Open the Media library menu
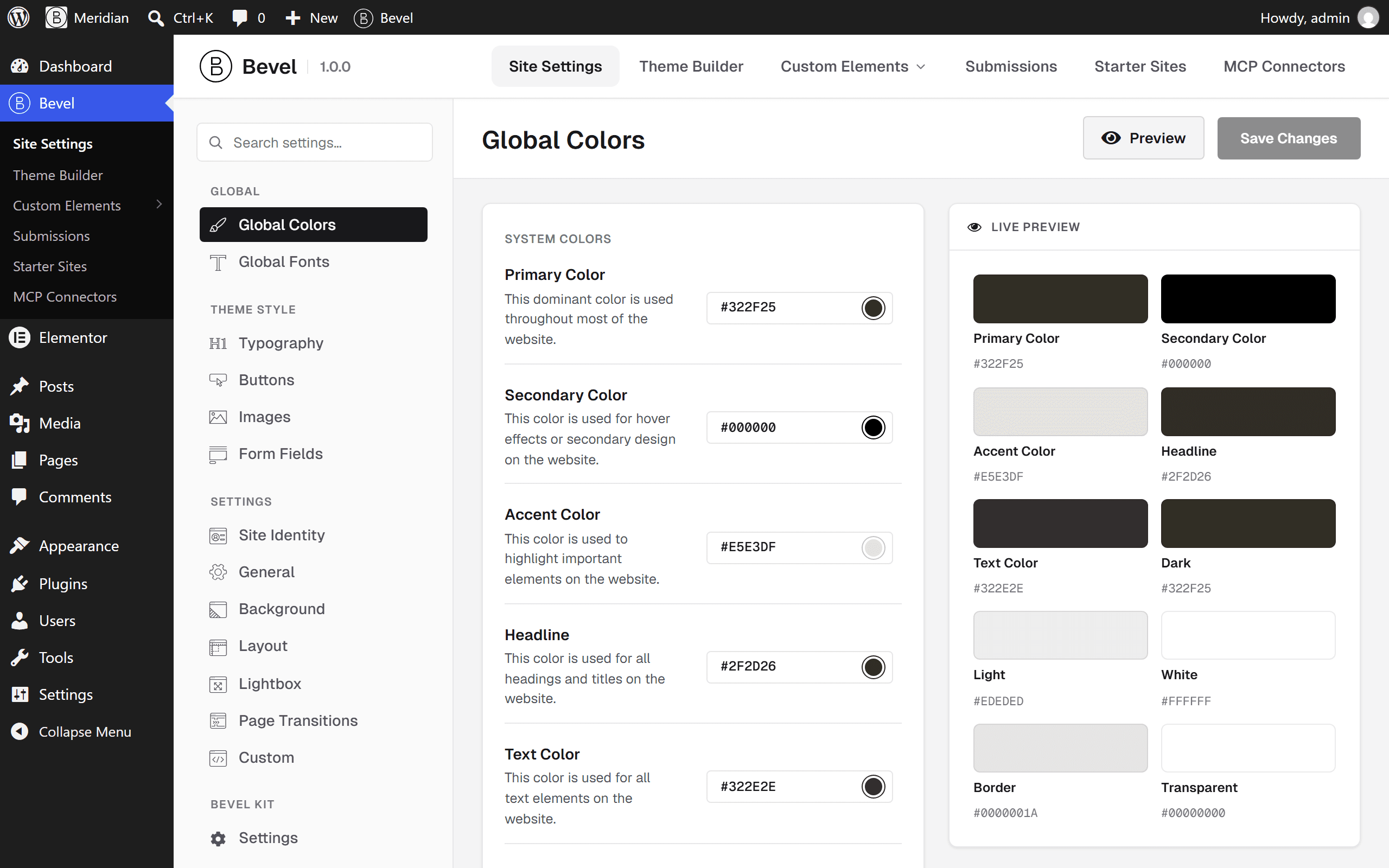This screenshot has height=868, width=1389. [87, 423]
